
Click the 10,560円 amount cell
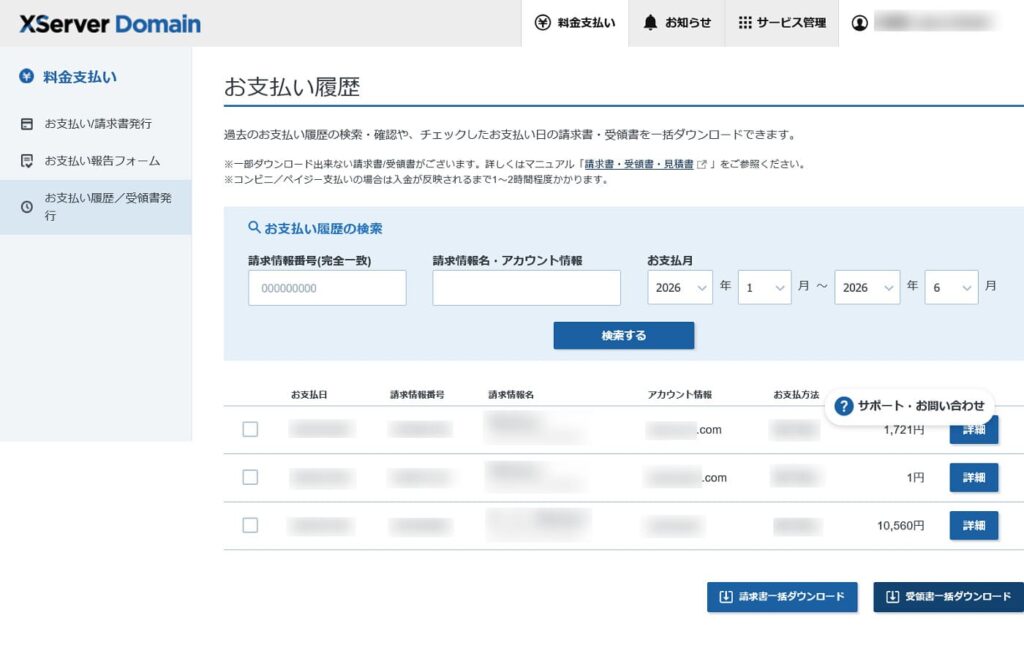point(901,526)
